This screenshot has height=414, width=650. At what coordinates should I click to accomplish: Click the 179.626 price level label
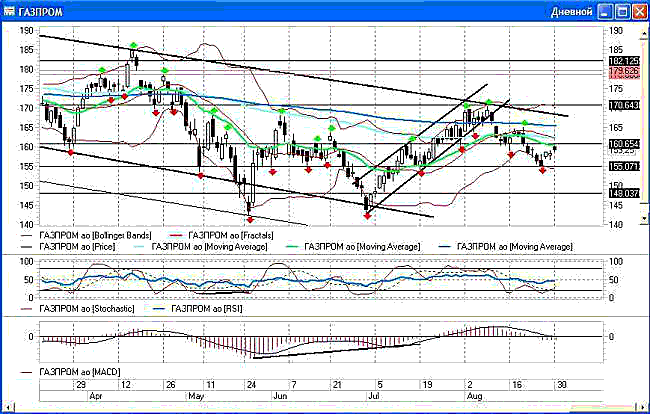click(x=624, y=71)
